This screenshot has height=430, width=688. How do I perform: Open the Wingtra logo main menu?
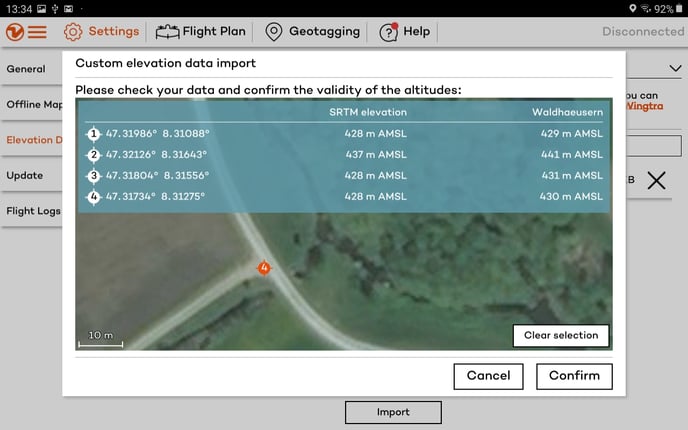coord(26,32)
